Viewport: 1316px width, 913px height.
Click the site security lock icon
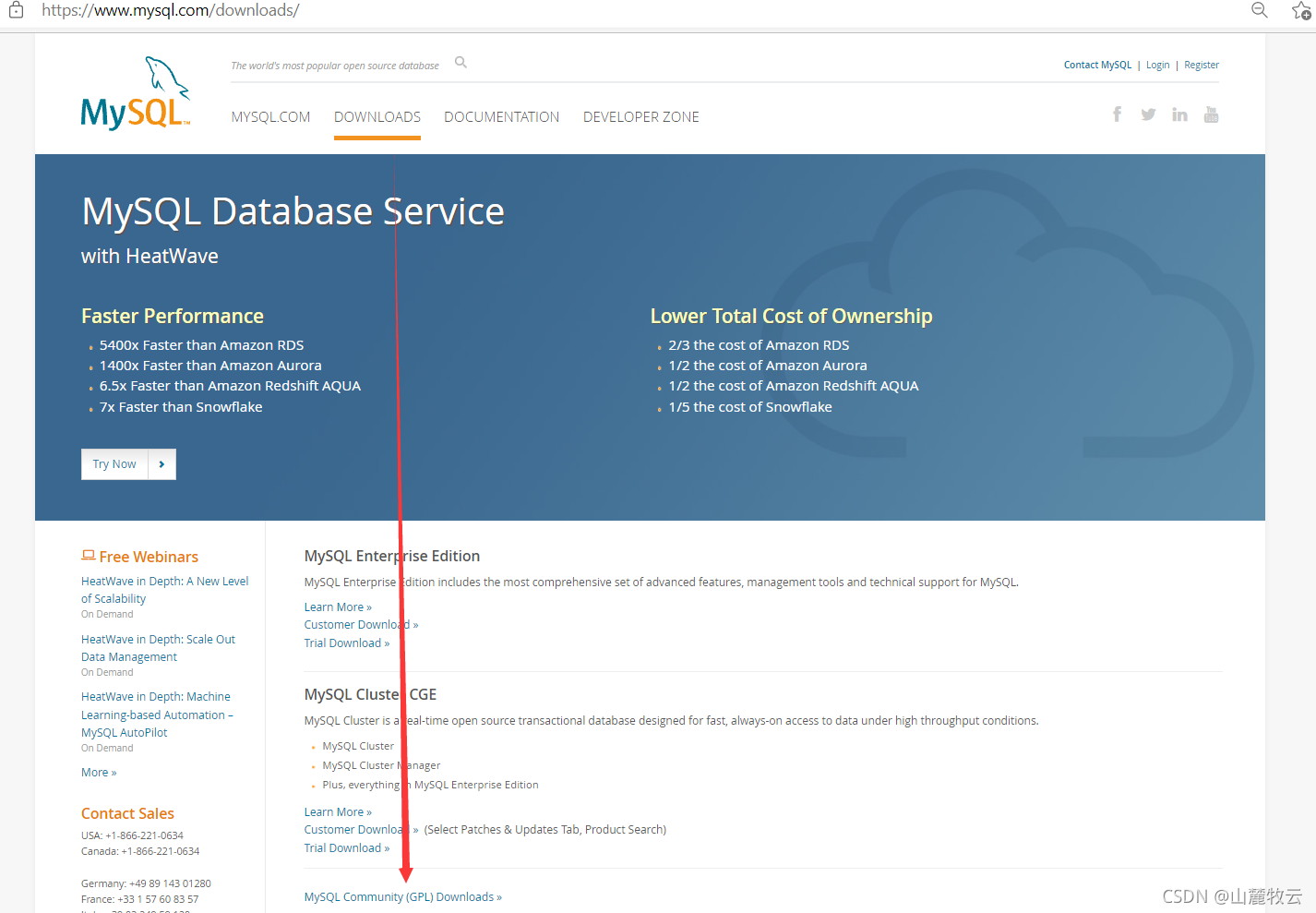16,10
